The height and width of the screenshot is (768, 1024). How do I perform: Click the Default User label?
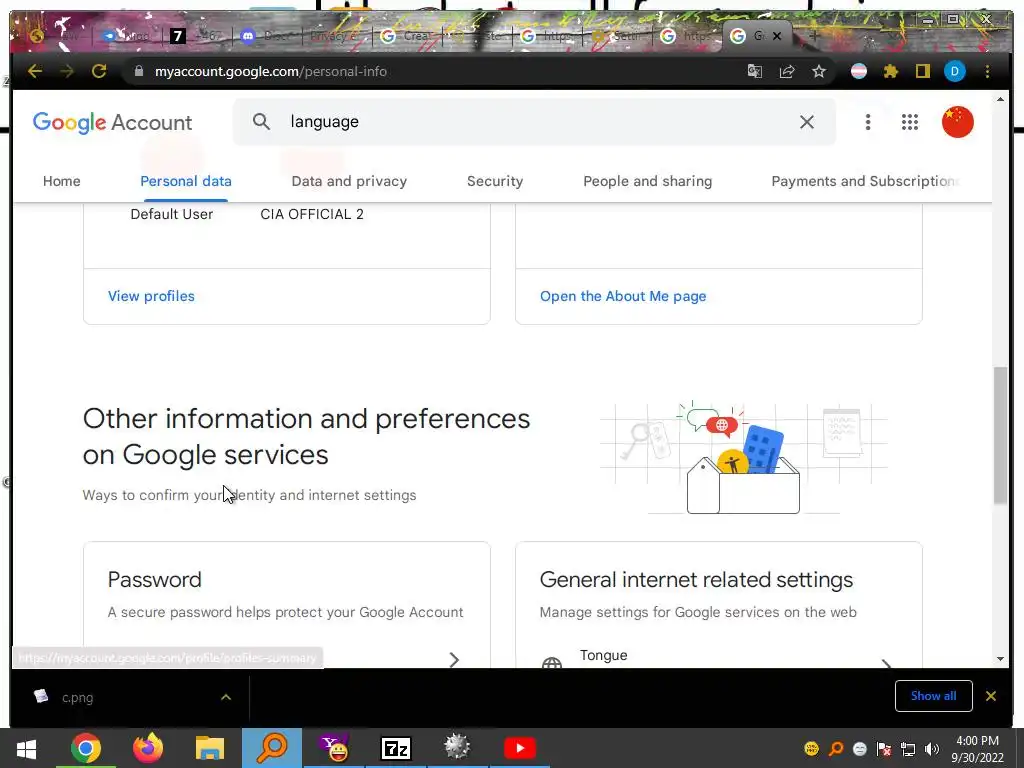(171, 214)
